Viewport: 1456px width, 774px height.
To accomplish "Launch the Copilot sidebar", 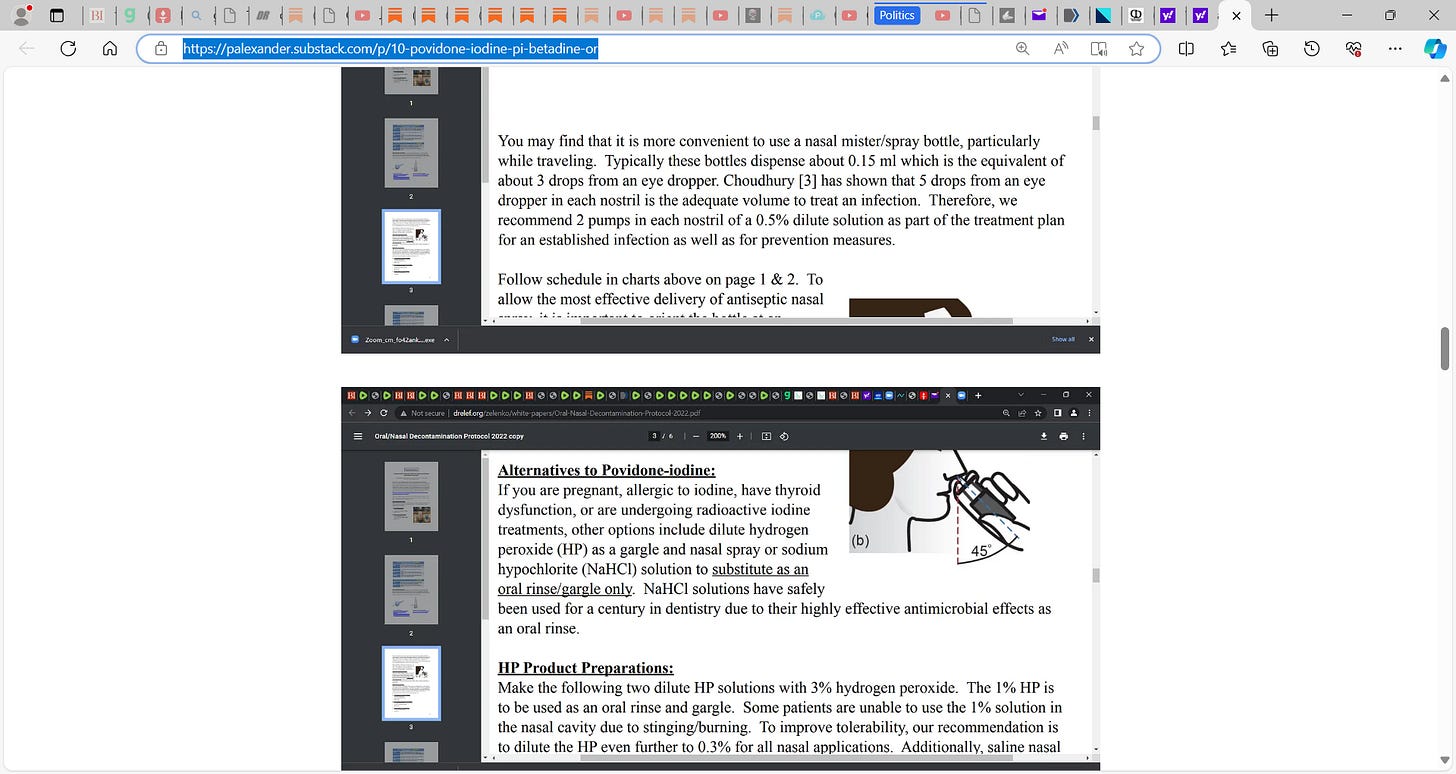I will click(1434, 48).
